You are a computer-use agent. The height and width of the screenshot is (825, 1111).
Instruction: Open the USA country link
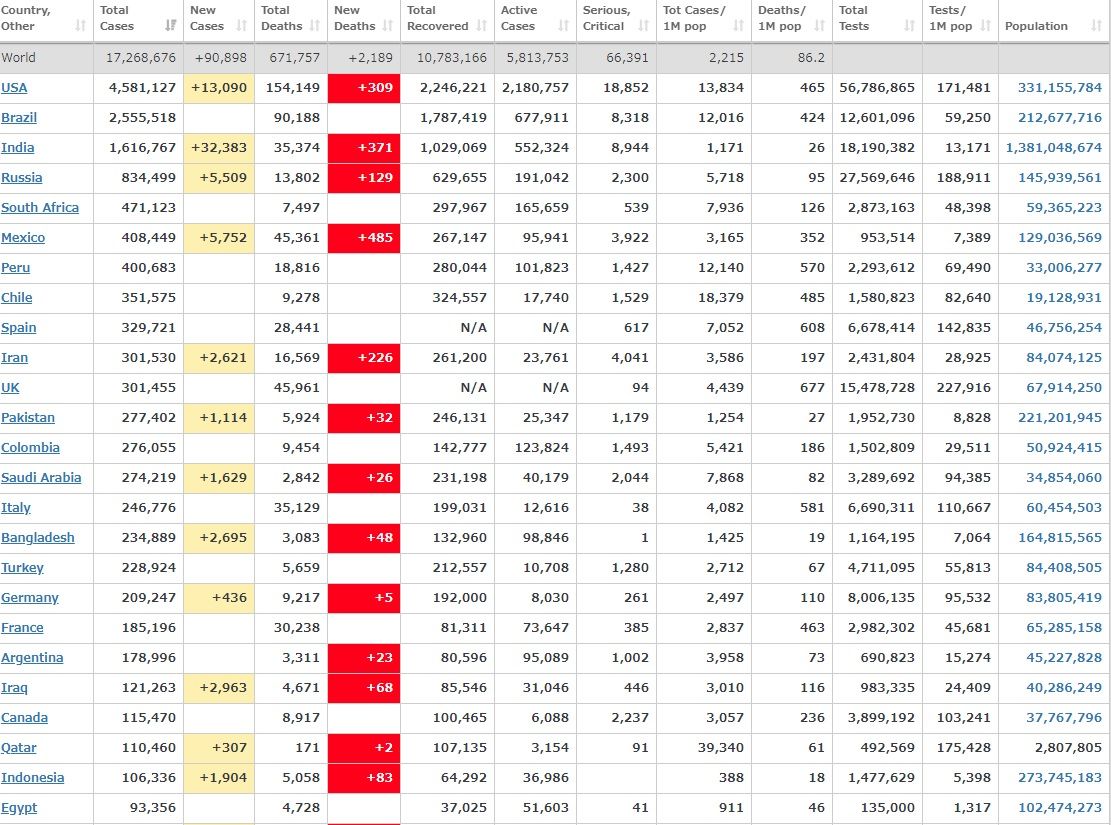(x=14, y=88)
